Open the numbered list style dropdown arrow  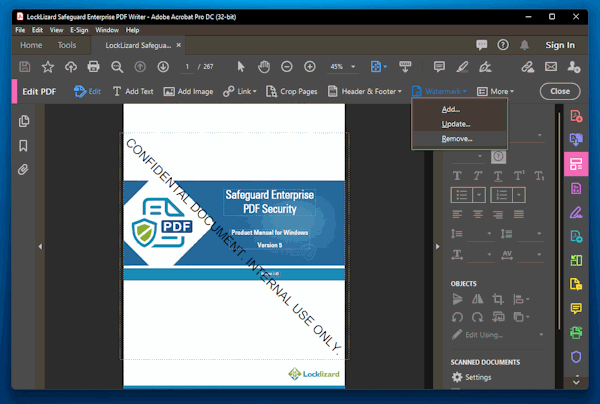pos(519,195)
